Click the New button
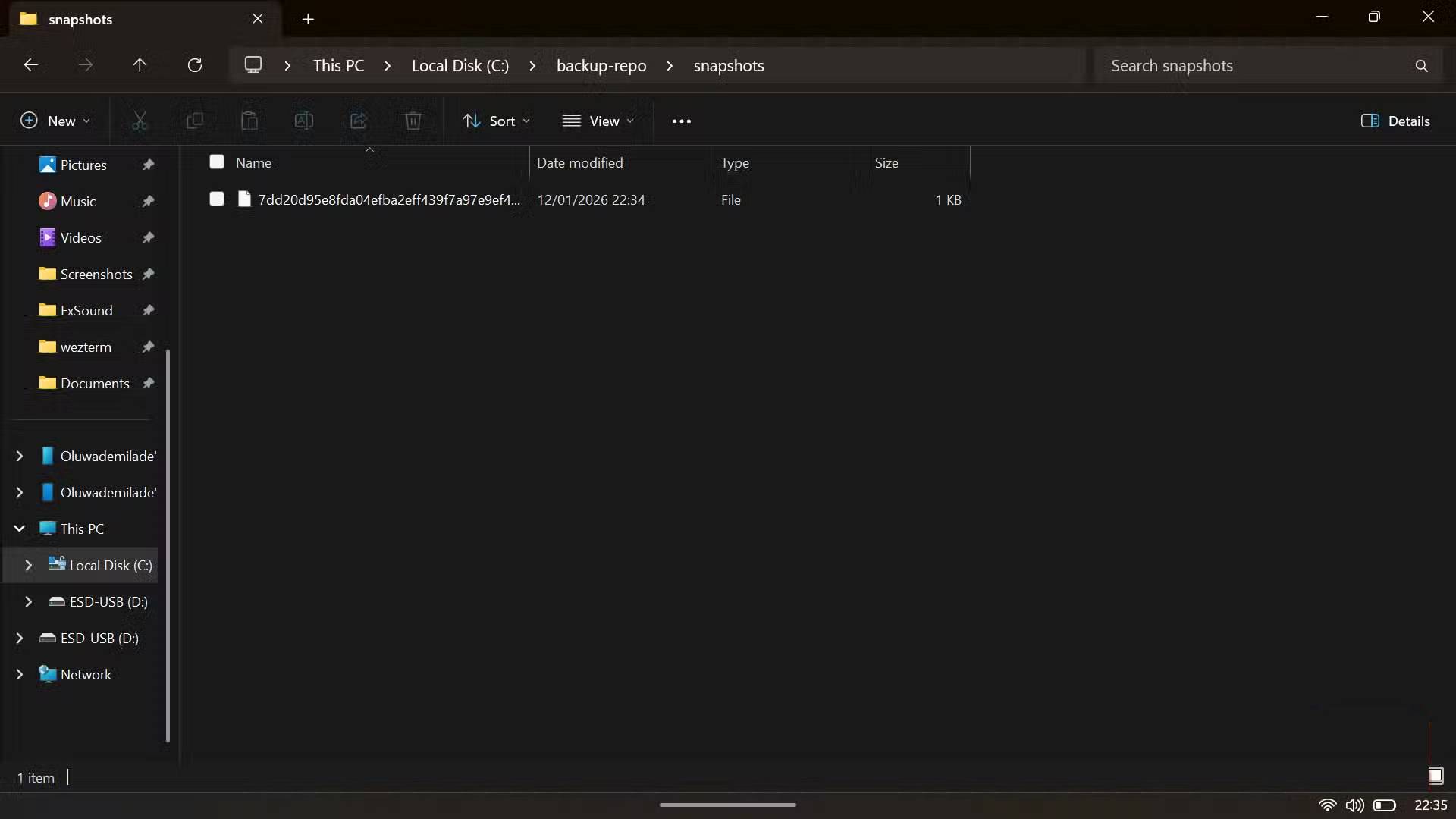Image resolution: width=1456 pixels, height=819 pixels. (55, 121)
